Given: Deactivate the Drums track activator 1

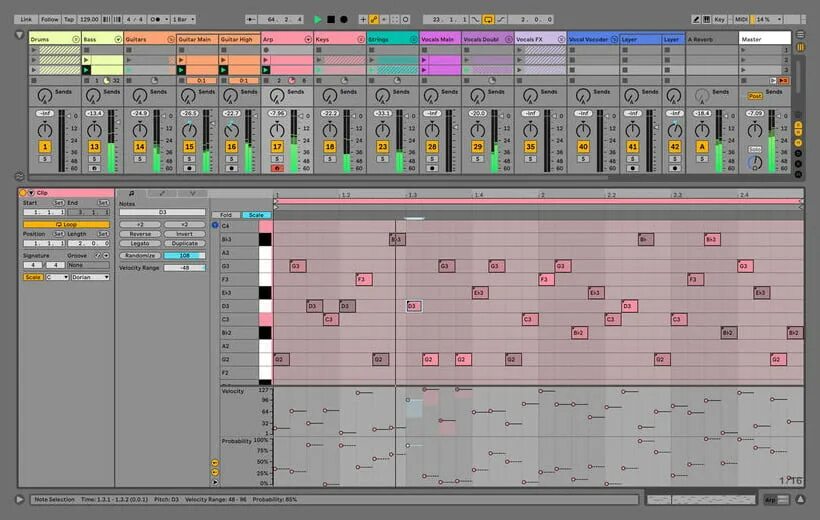Looking at the screenshot, I should tap(45, 147).
